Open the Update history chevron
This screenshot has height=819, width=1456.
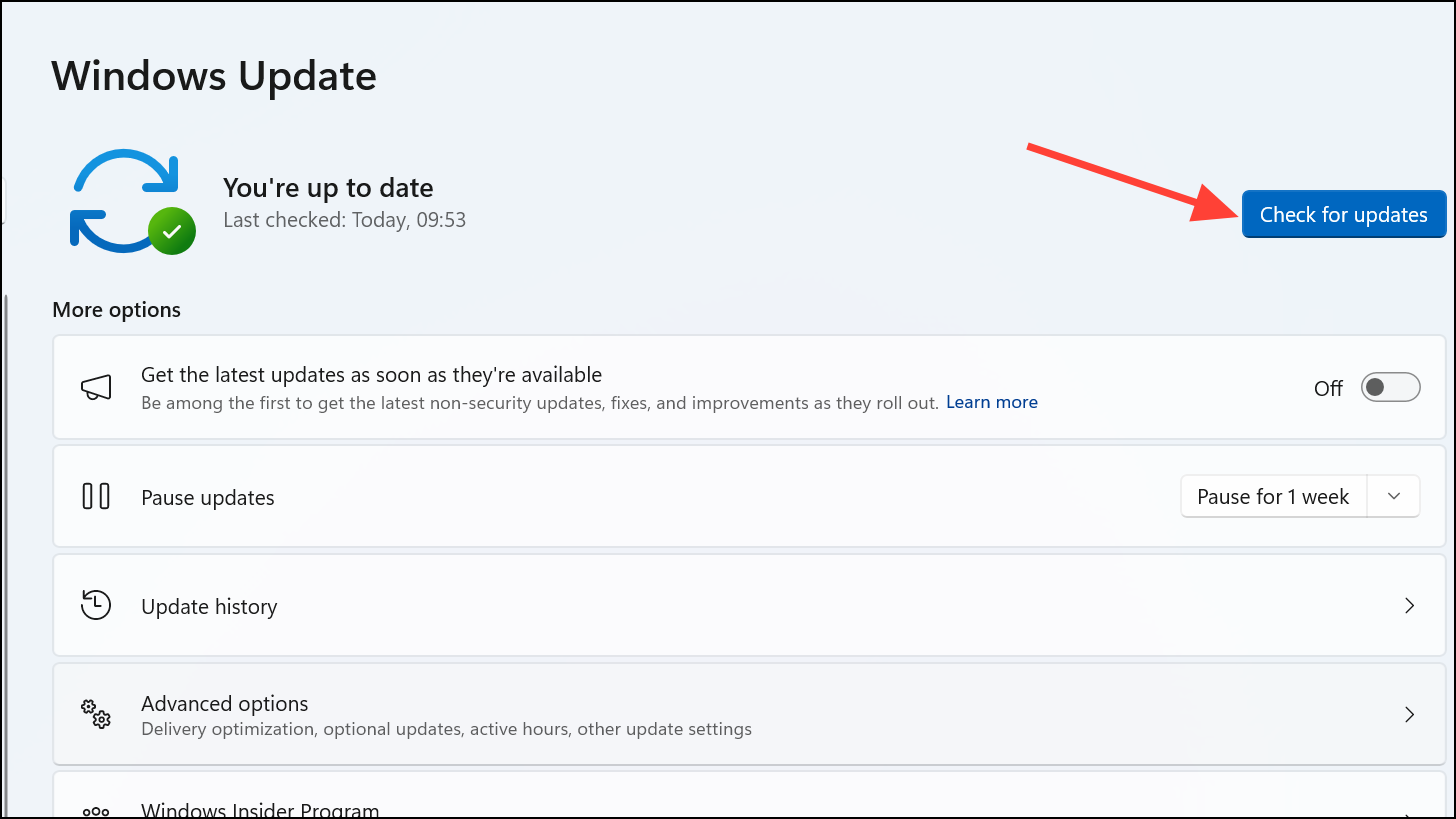1409,606
